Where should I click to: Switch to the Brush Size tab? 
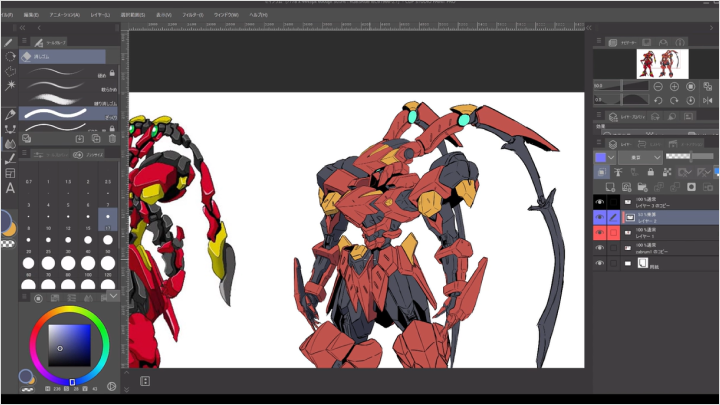tap(89, 155)
